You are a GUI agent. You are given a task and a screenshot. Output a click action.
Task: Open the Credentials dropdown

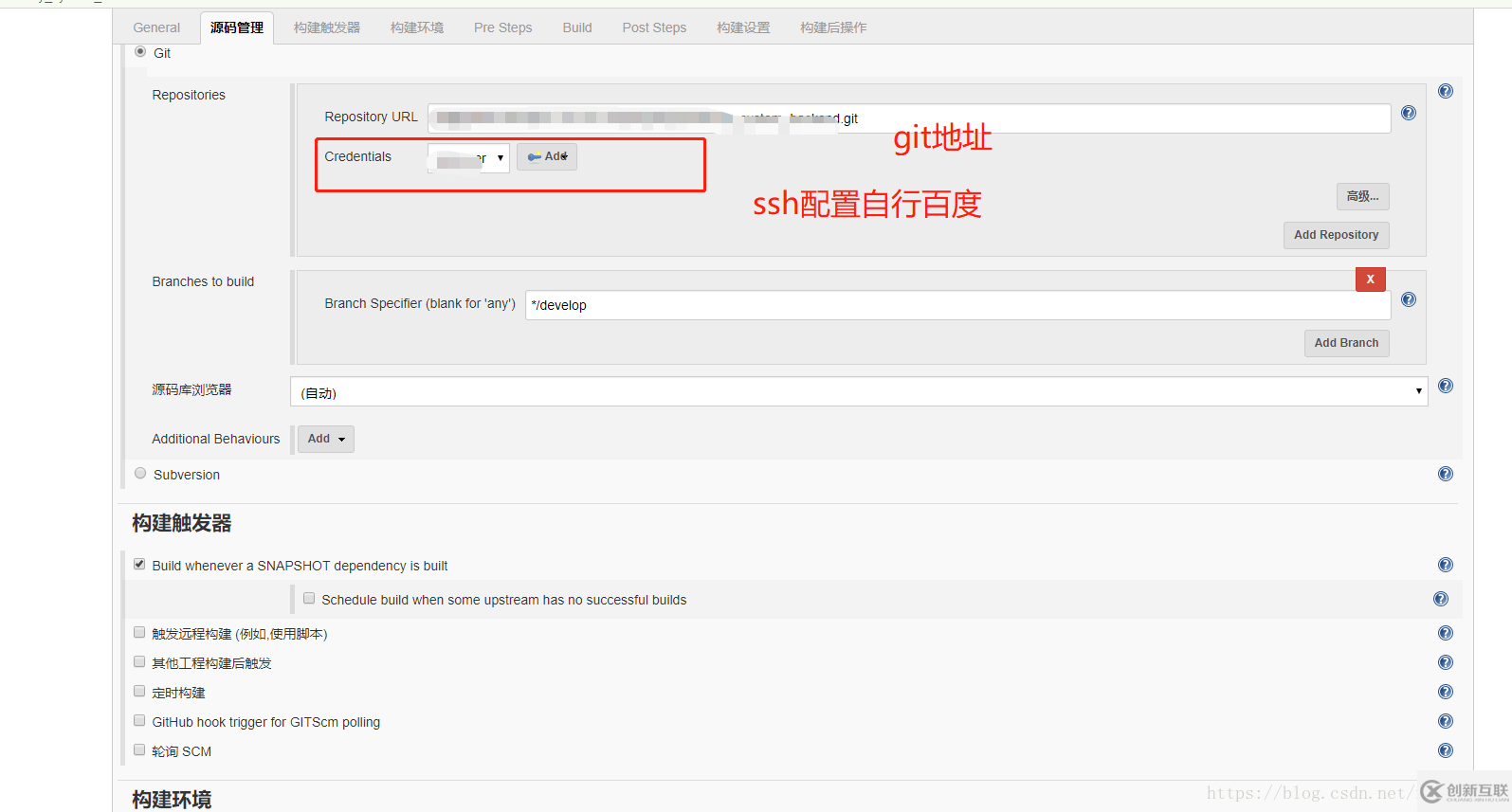[x=468, y=158]
